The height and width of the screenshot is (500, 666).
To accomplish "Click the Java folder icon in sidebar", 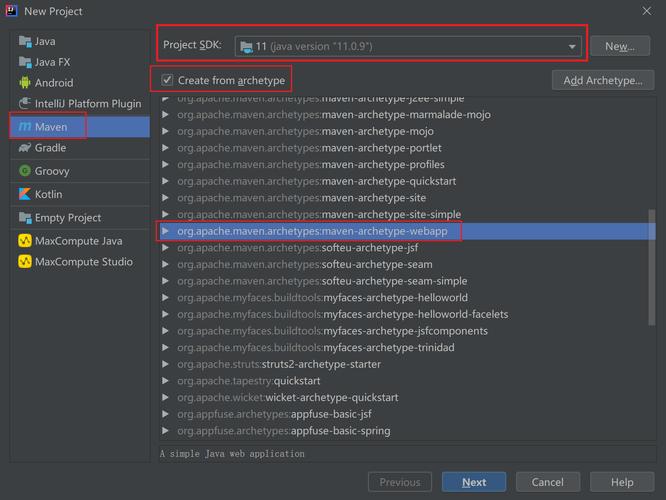I will click(x=25, y=41).
